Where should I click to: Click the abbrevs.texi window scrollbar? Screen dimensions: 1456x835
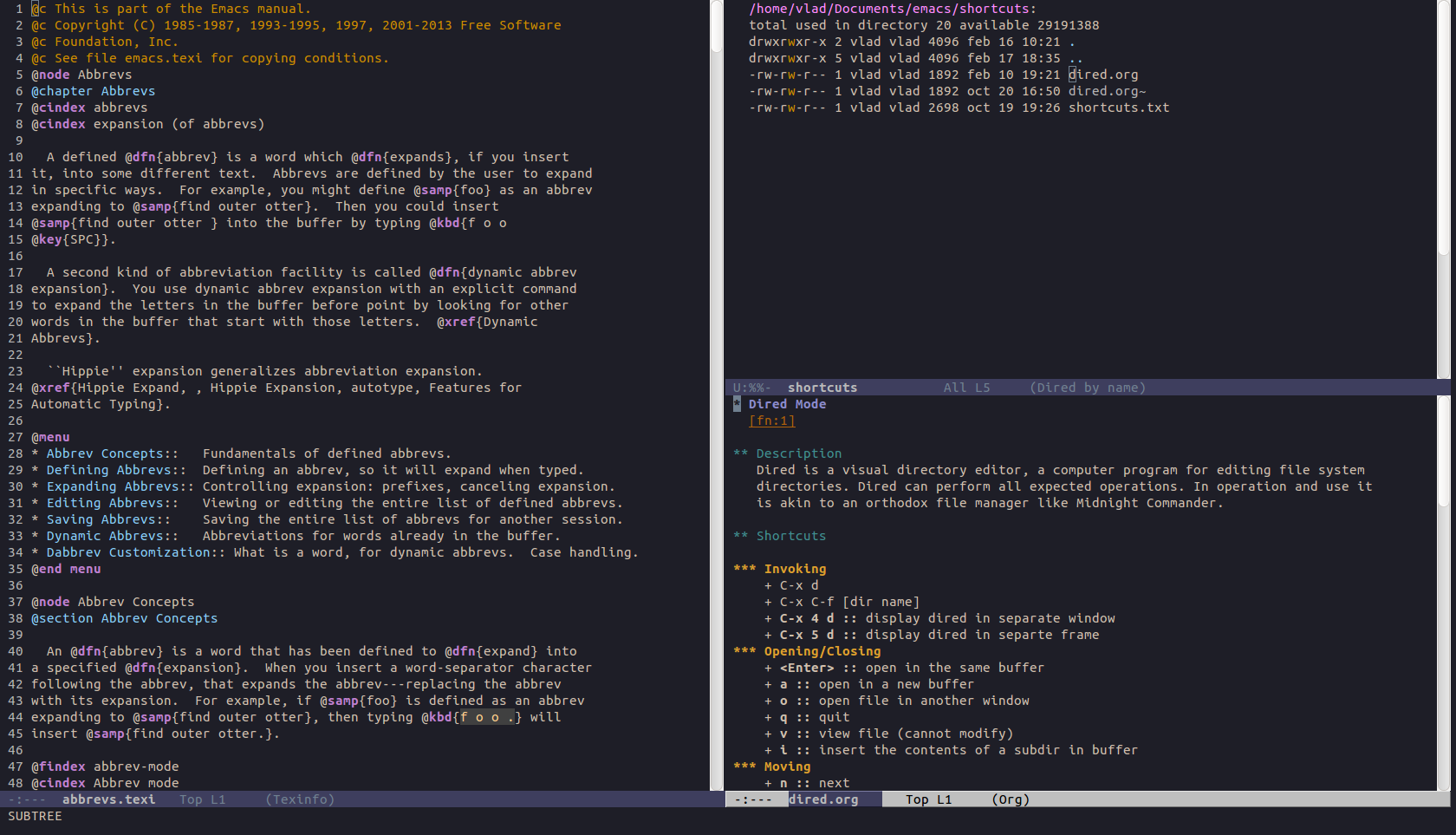pyautogui.click(x=717, y=390)
